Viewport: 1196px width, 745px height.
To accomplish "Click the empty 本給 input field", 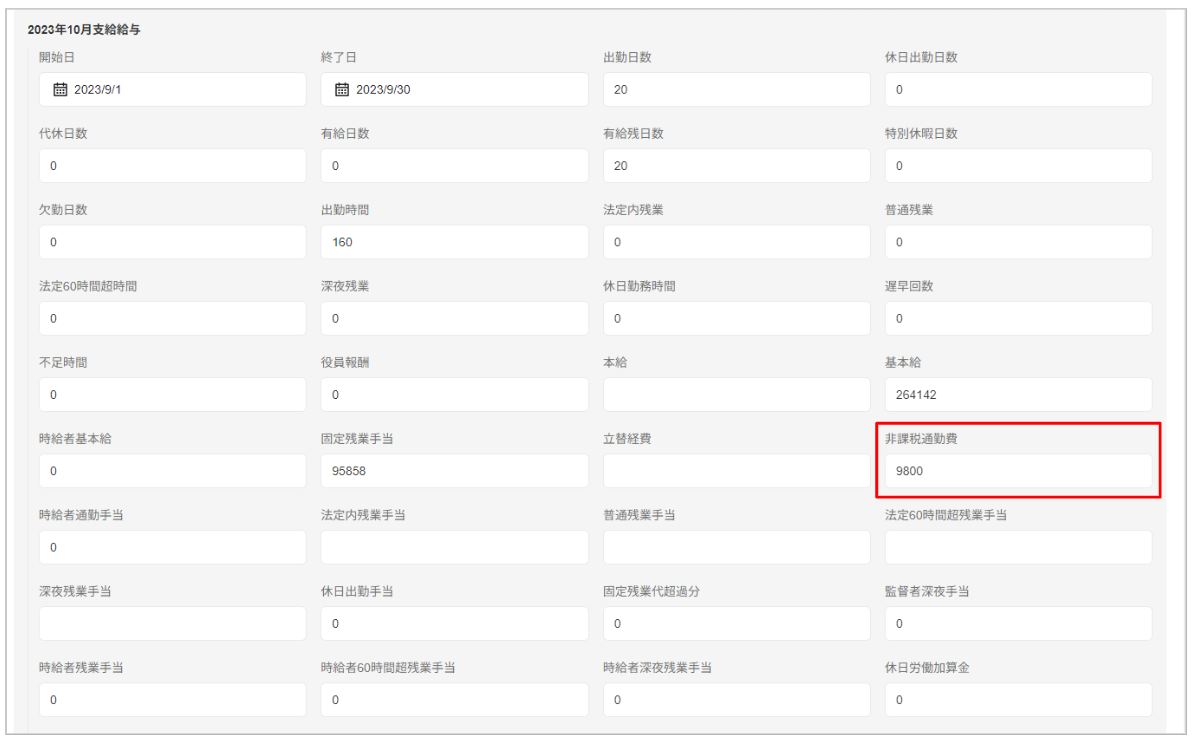I will 736,395.
